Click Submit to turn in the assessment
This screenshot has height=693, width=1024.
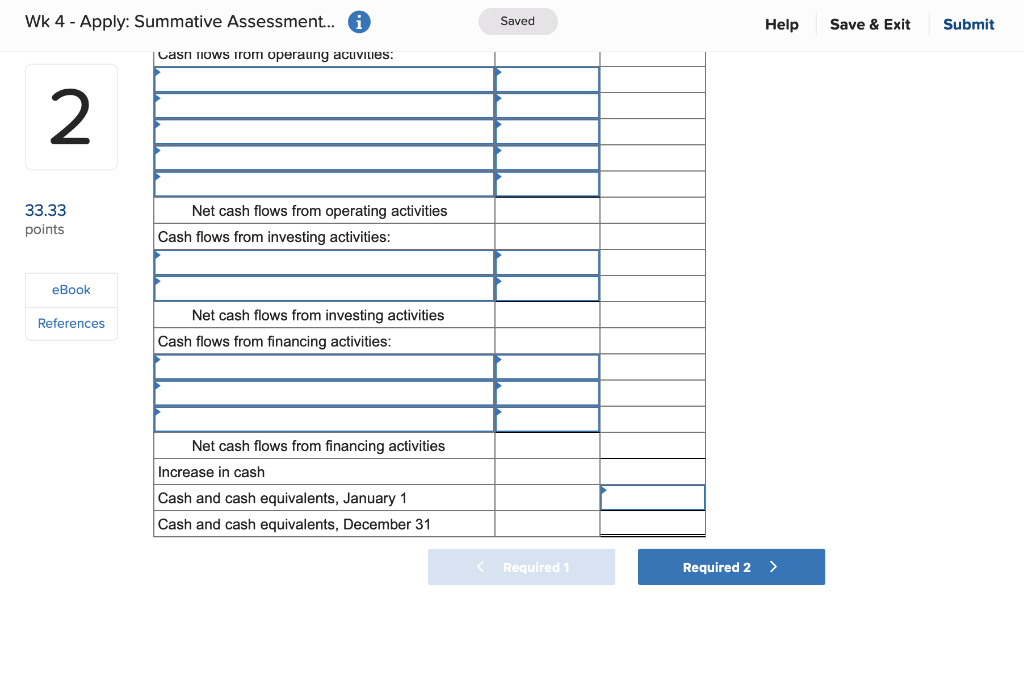tap(968, 24)
